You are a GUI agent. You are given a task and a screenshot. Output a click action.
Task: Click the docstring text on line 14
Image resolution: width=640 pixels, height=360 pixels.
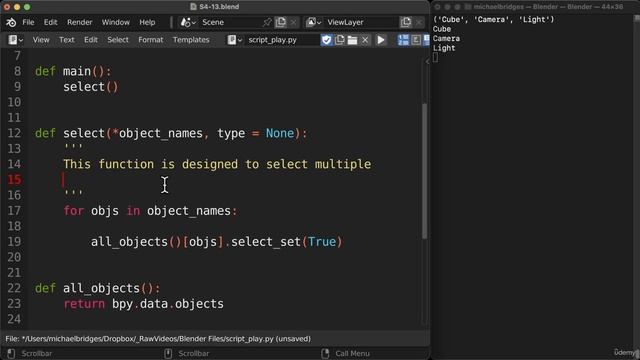point(217,164)
